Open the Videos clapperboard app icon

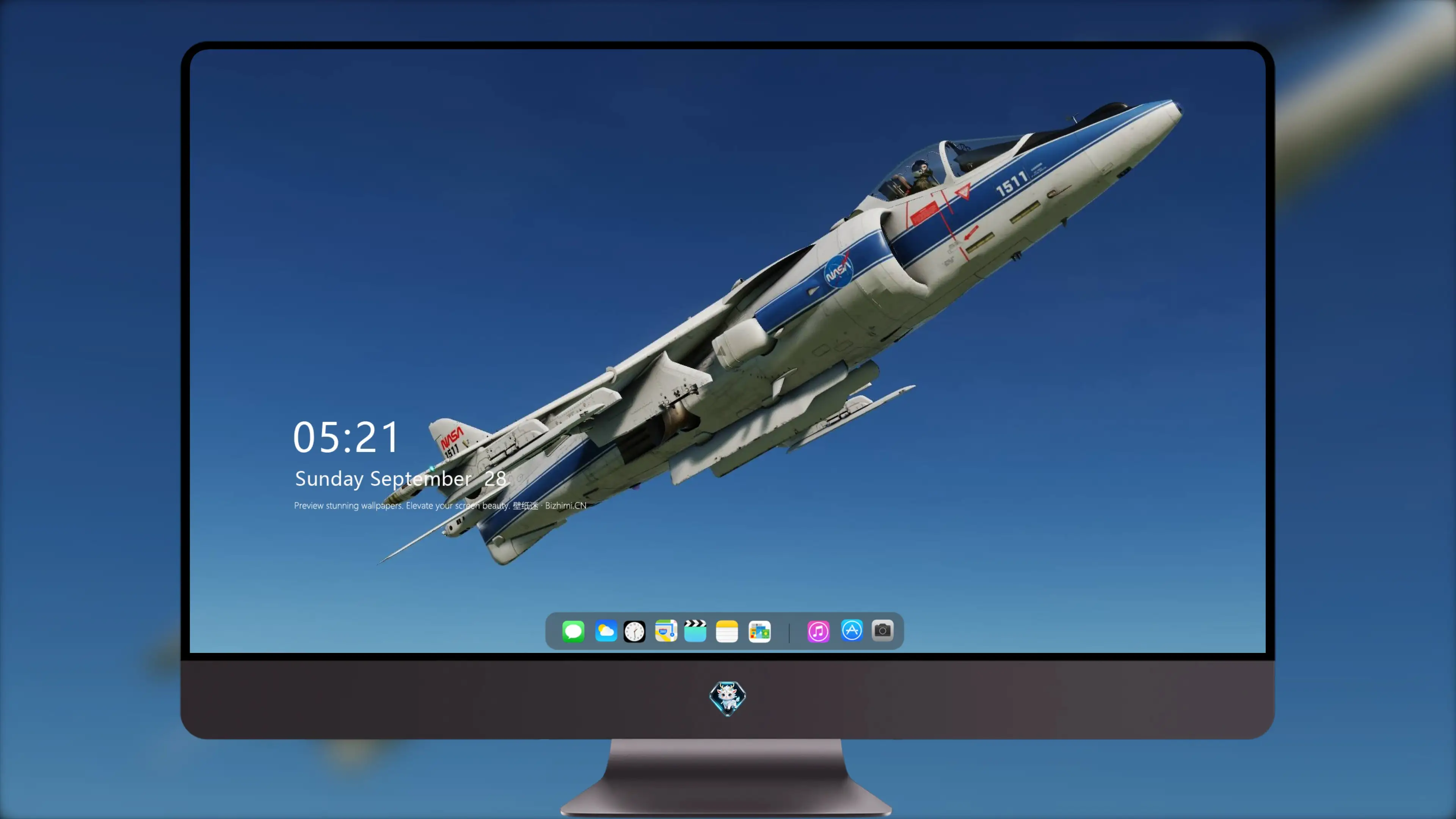[x=695, y=631]
